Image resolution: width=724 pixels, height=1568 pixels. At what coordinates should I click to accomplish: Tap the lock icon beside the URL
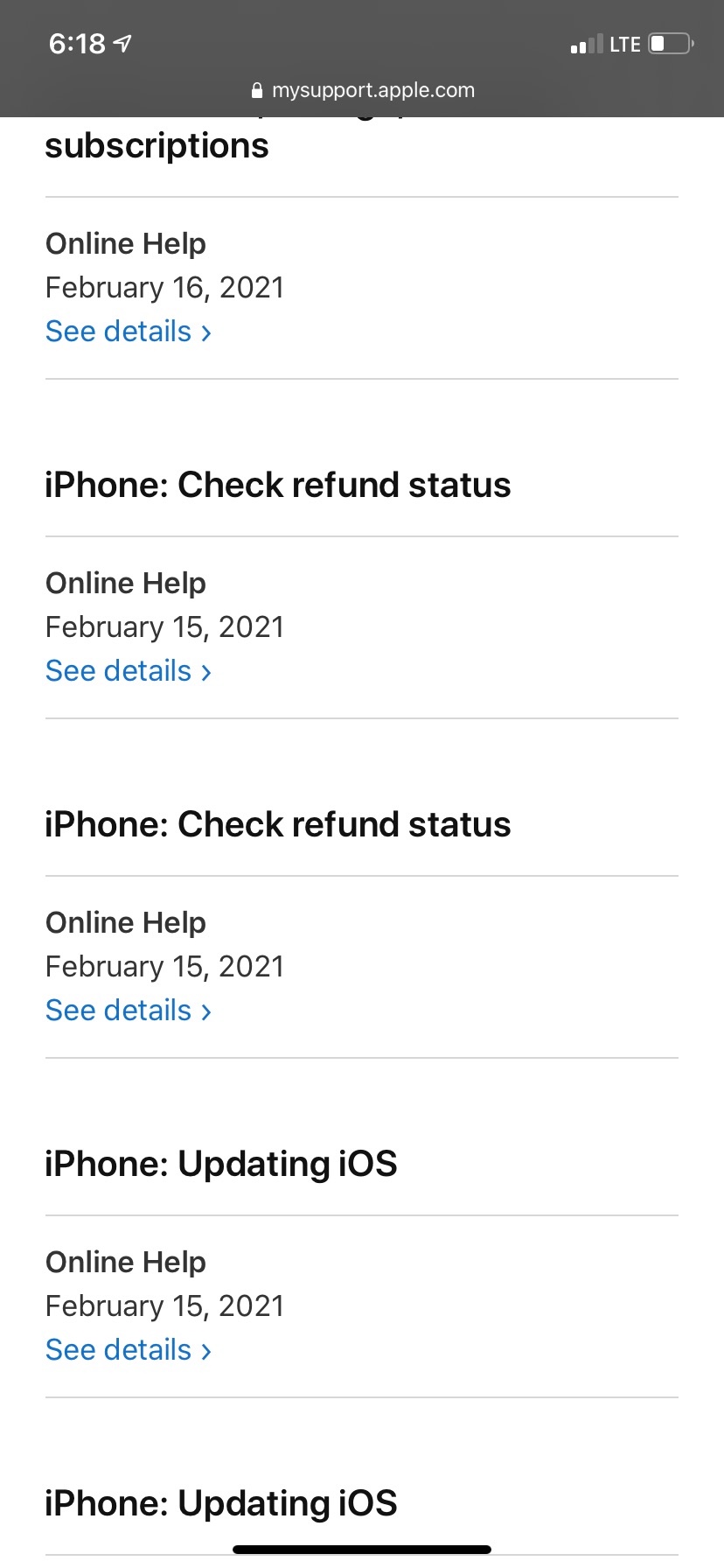256,91
